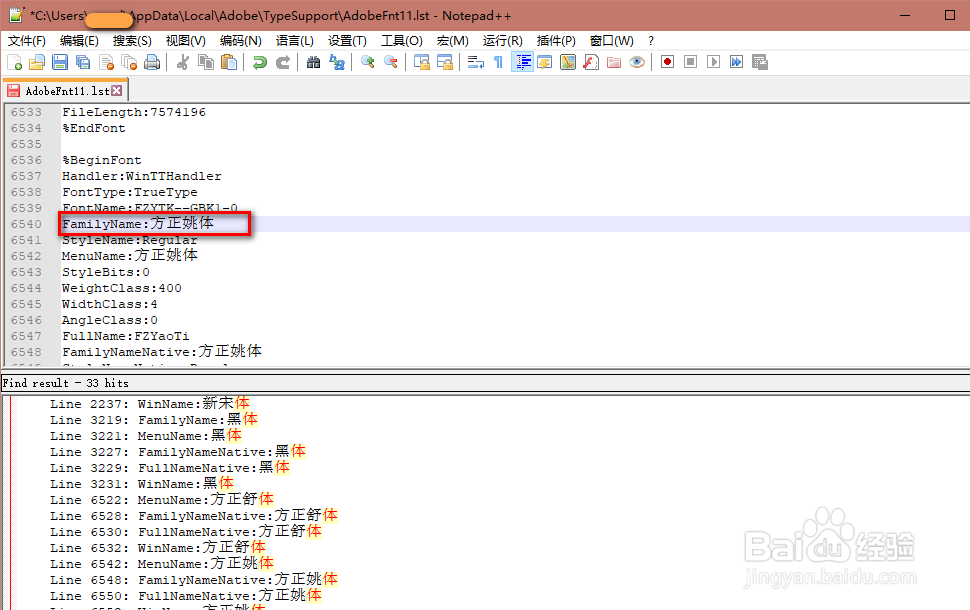Image resolution: width=970 pixels, height=610 pixels.
Task: Toggle the indent guide display
Action: click(x=523, y=62)
